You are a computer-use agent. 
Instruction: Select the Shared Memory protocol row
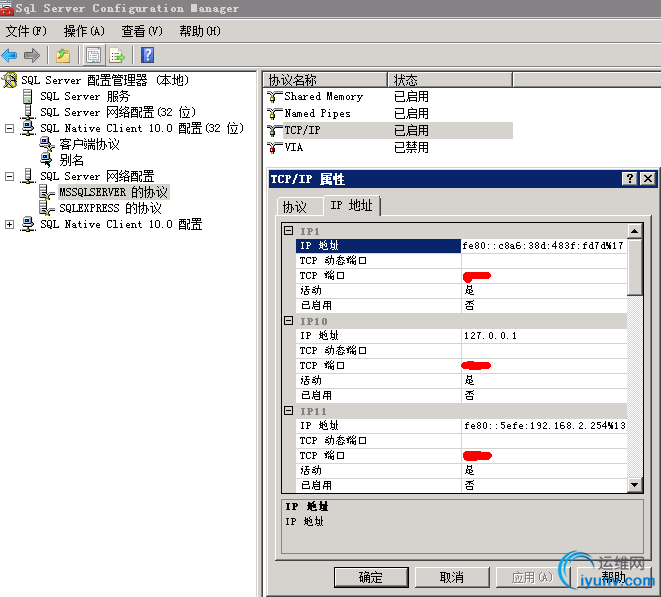point(388,97)
